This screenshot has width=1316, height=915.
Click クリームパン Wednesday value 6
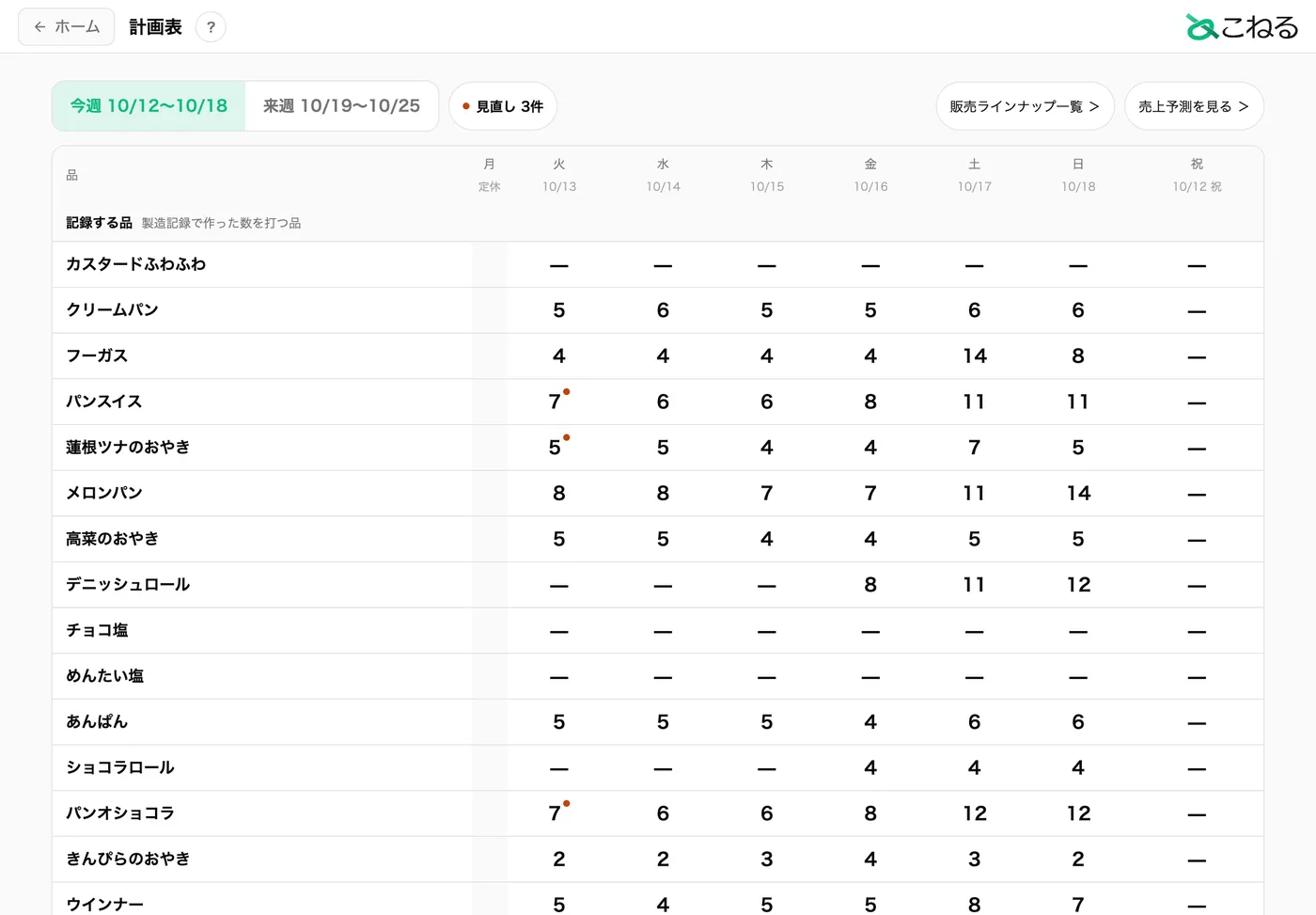pyautogui.click(x=663, y=310)
